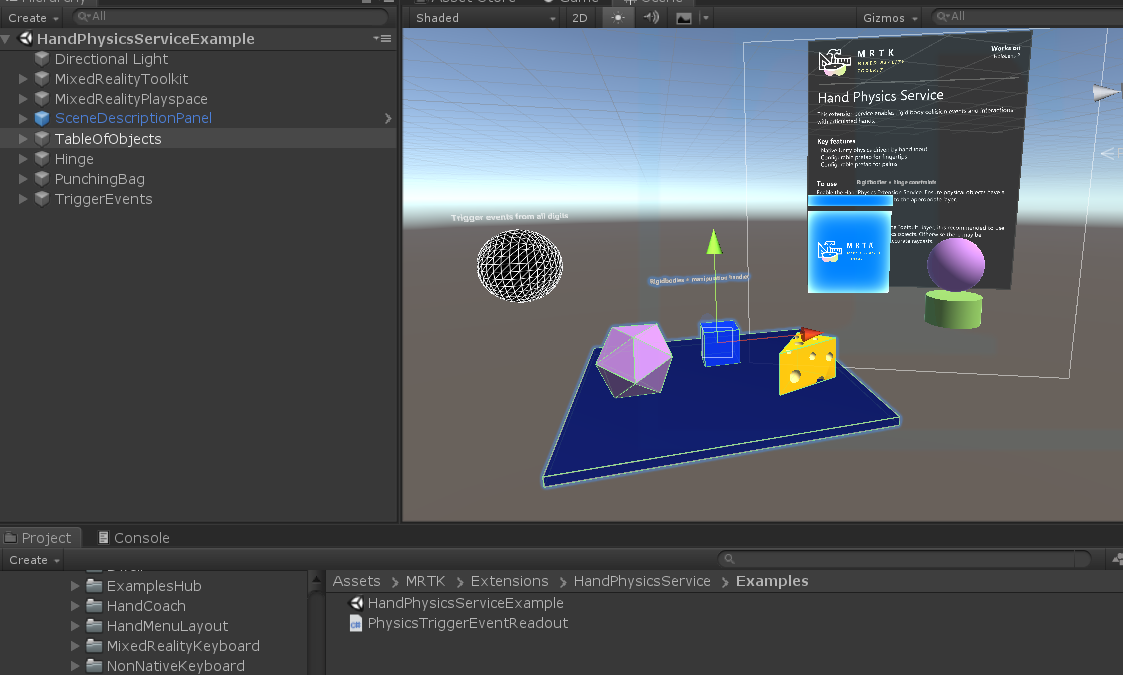Open Hierarchy Create dropdown
This screenshot has width=1123, height=675.
[x=33, y=18]
